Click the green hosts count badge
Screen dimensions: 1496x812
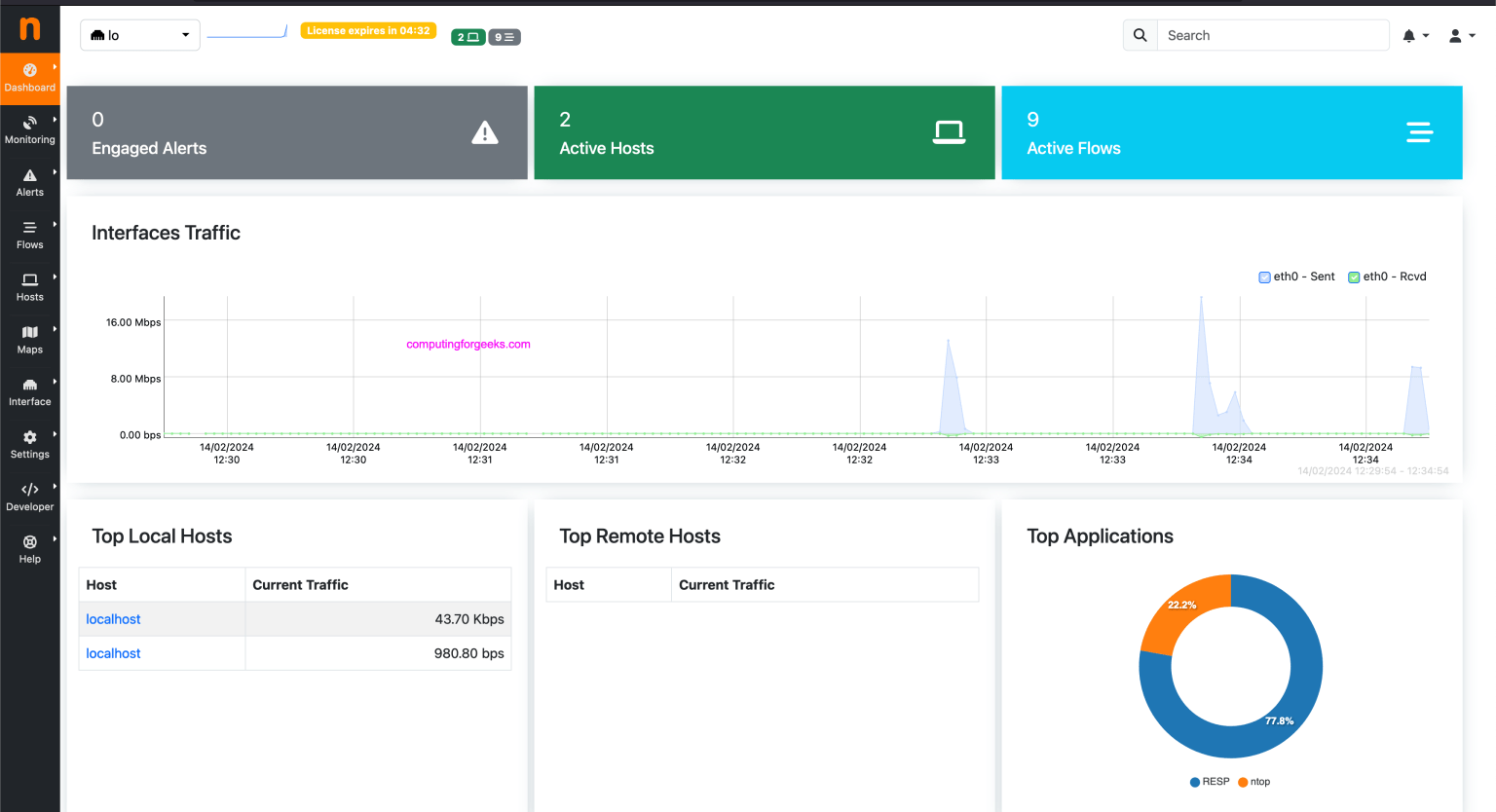tap(467, 37)
